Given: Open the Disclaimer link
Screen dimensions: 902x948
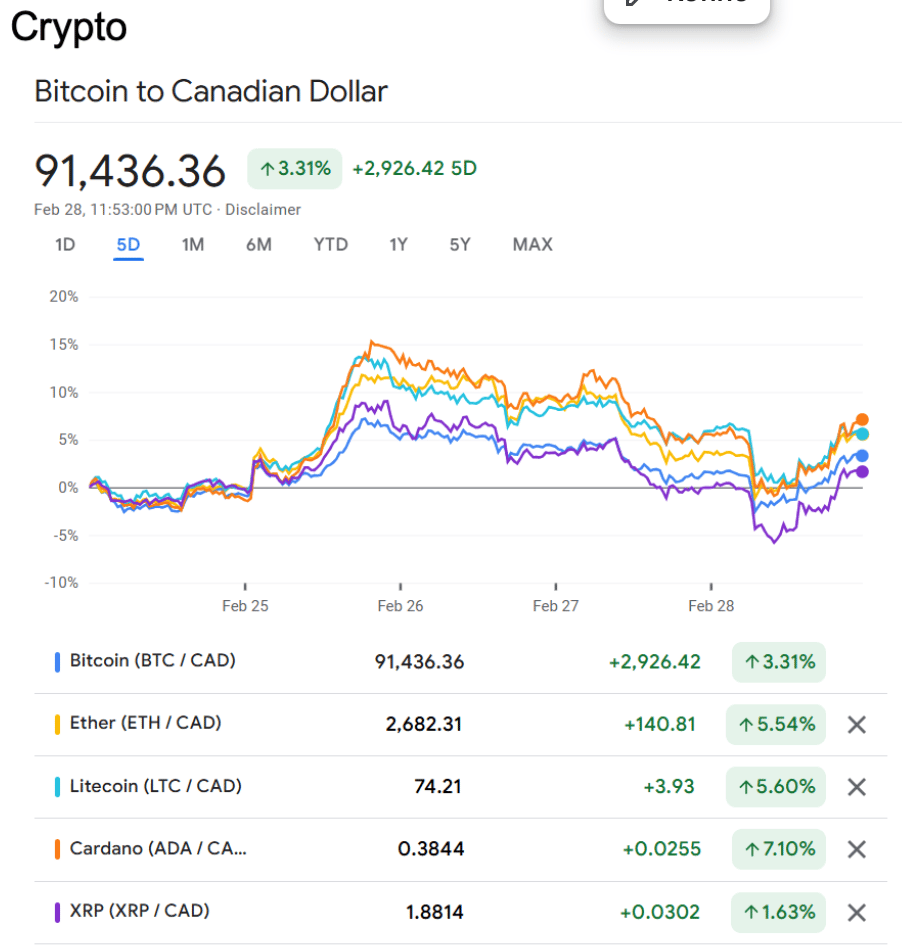Looking at the screenshot, I should (263, 209).
